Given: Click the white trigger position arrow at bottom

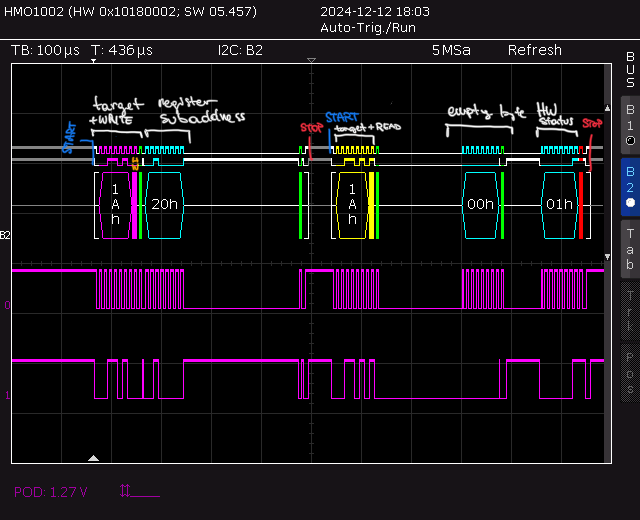Looking at the screenshot, I should pos(93,458).
